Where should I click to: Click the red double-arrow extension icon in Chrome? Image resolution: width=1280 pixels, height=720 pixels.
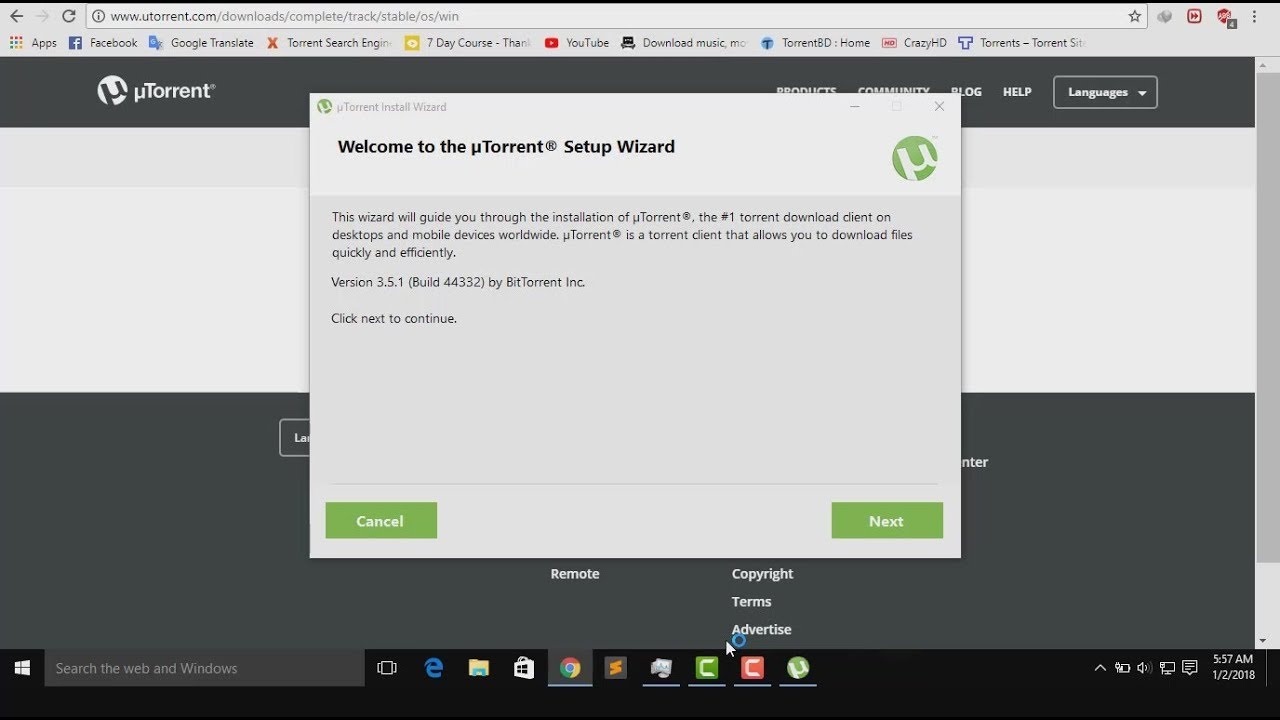pyautogui.click(x=1194, y=16)
